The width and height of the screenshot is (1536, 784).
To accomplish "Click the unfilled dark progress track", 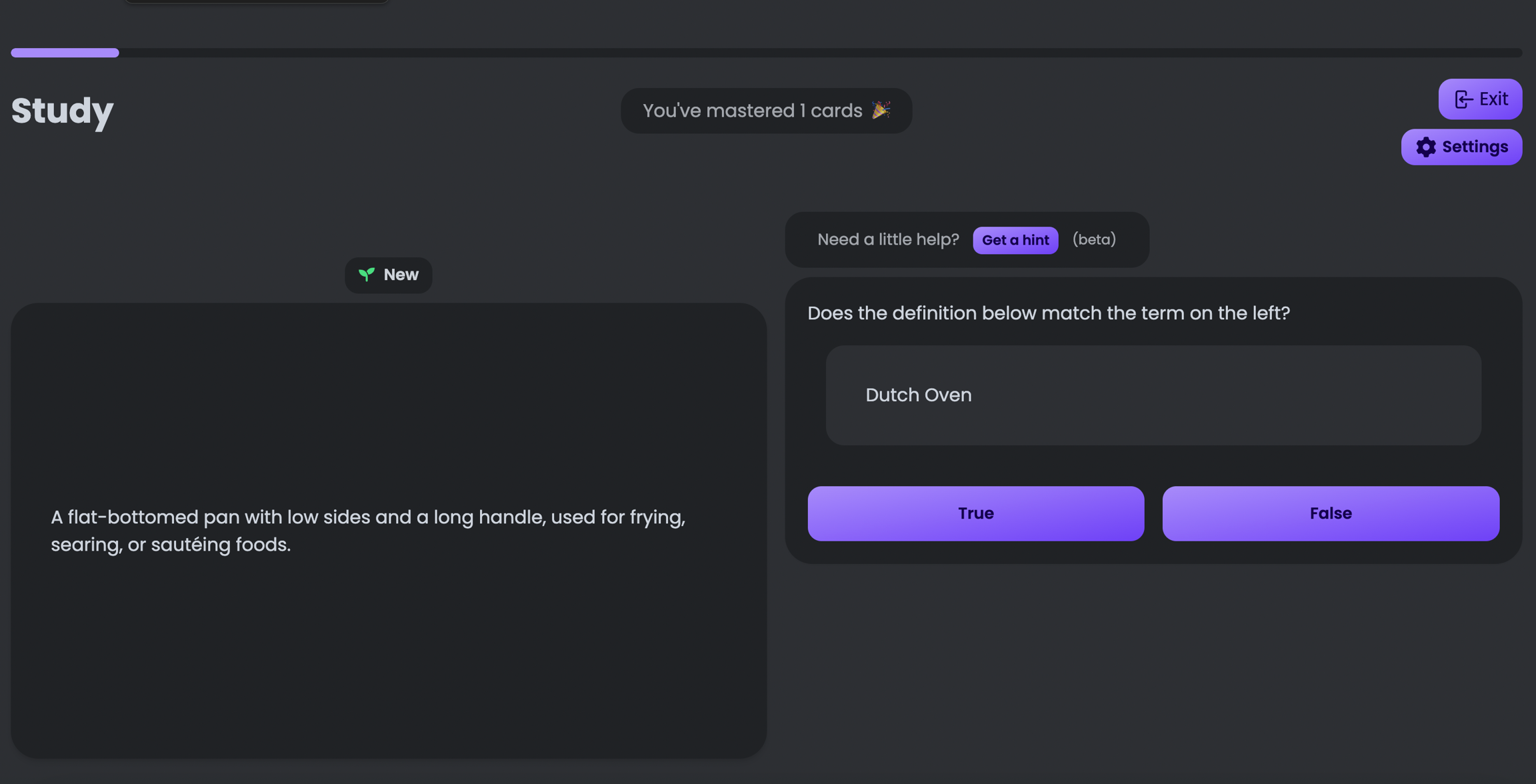I will pos(800,53).
